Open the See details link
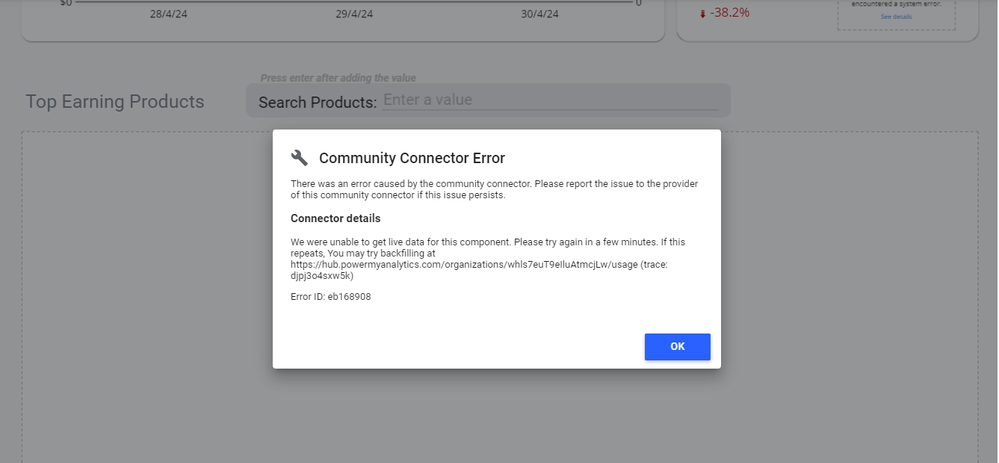Viewport: 999px width, 463px height. coord(896,17)
